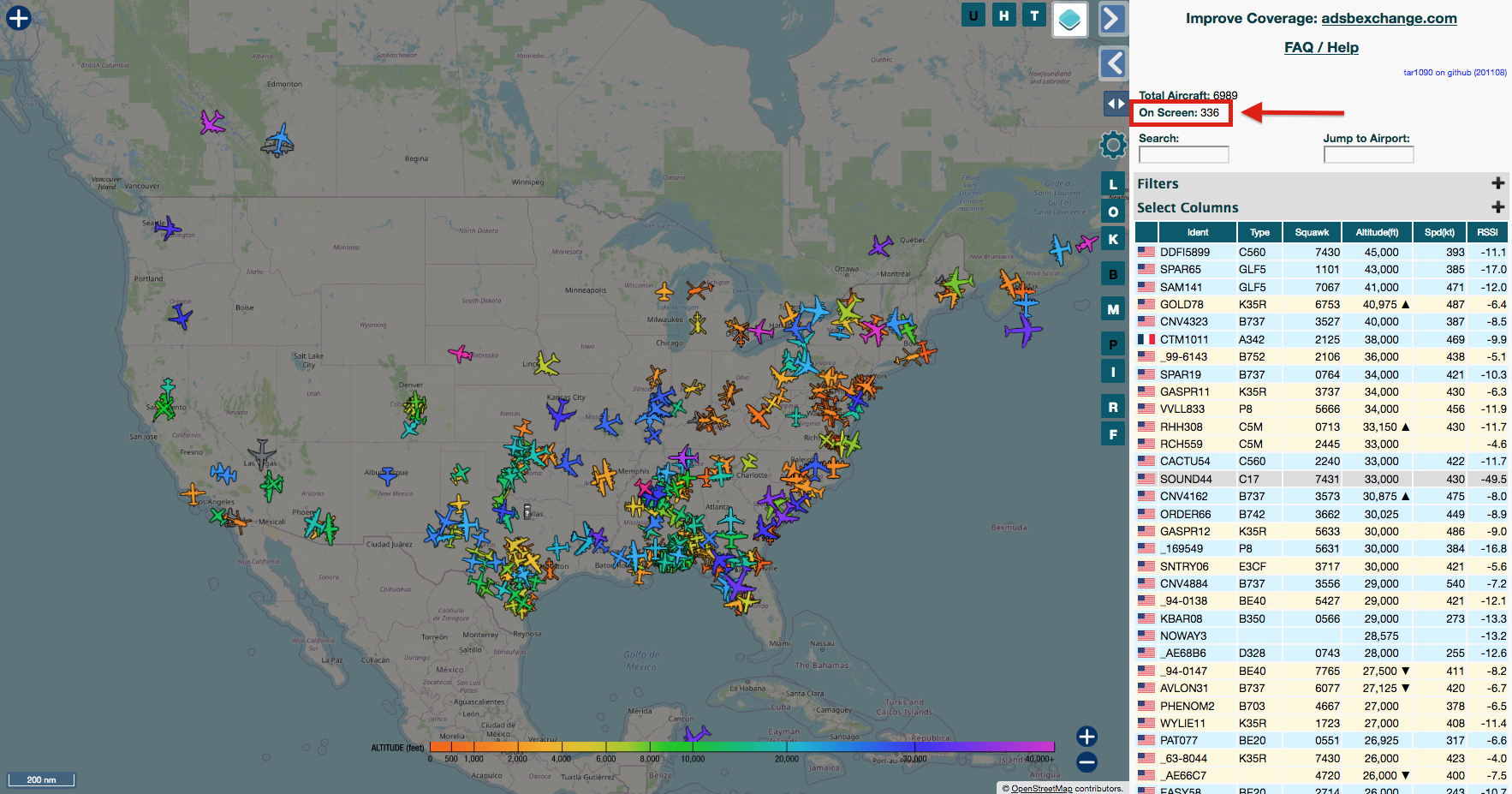The height and width of the screenshot is (794, 1512).
Task: Click the top-left plus circle icon
Action: 18,17
